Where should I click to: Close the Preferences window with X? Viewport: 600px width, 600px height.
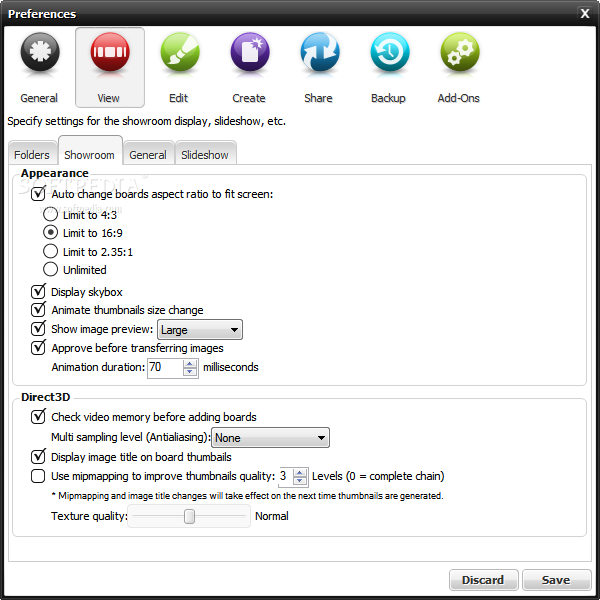click(585, 14)
